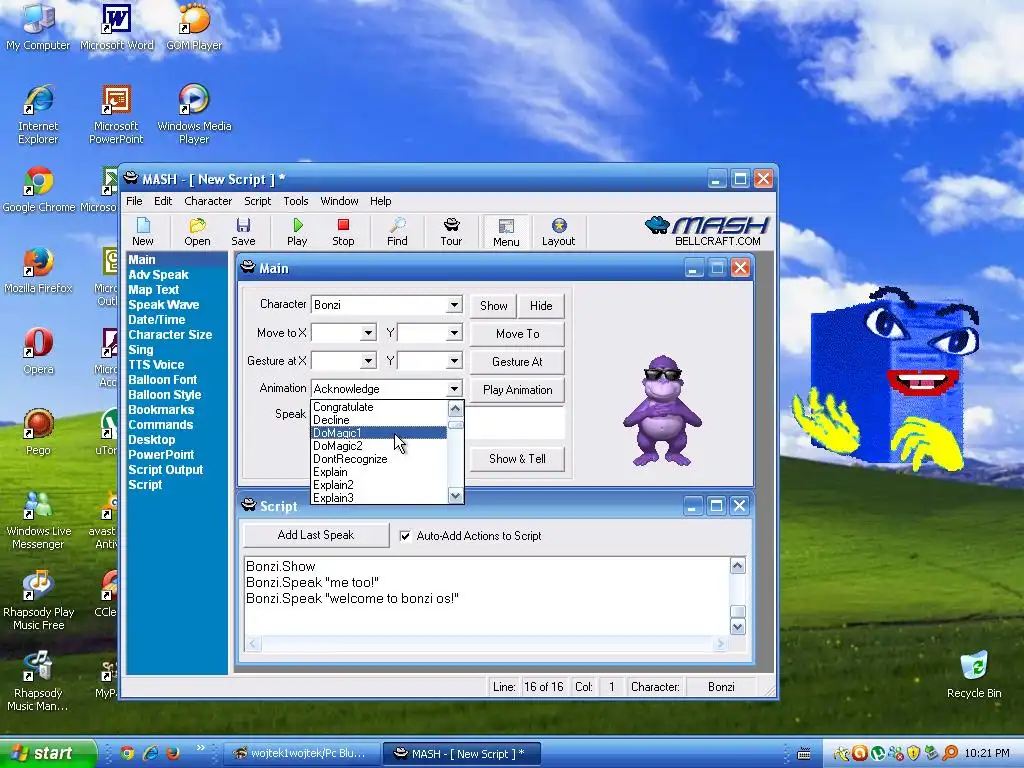Click the Bonzi purple gorilla character
Viewport: 1024px width, 768px height.
click(662, 410)
